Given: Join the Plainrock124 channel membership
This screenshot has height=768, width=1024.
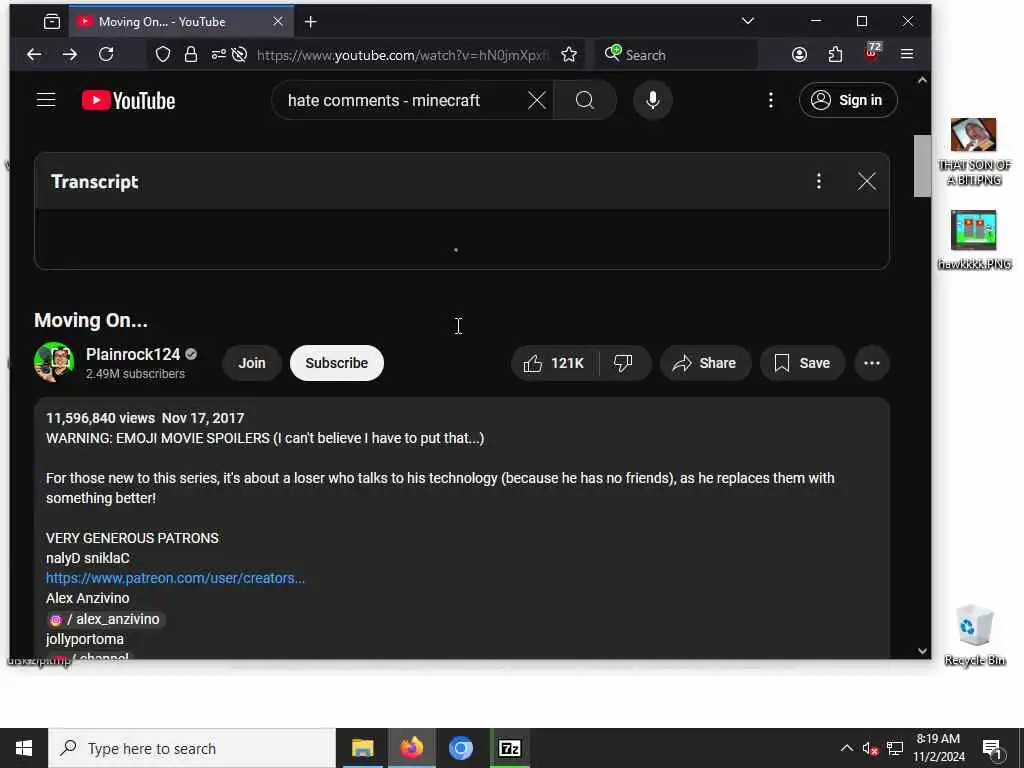Looking at the screenshot, I should coord(251,363).
